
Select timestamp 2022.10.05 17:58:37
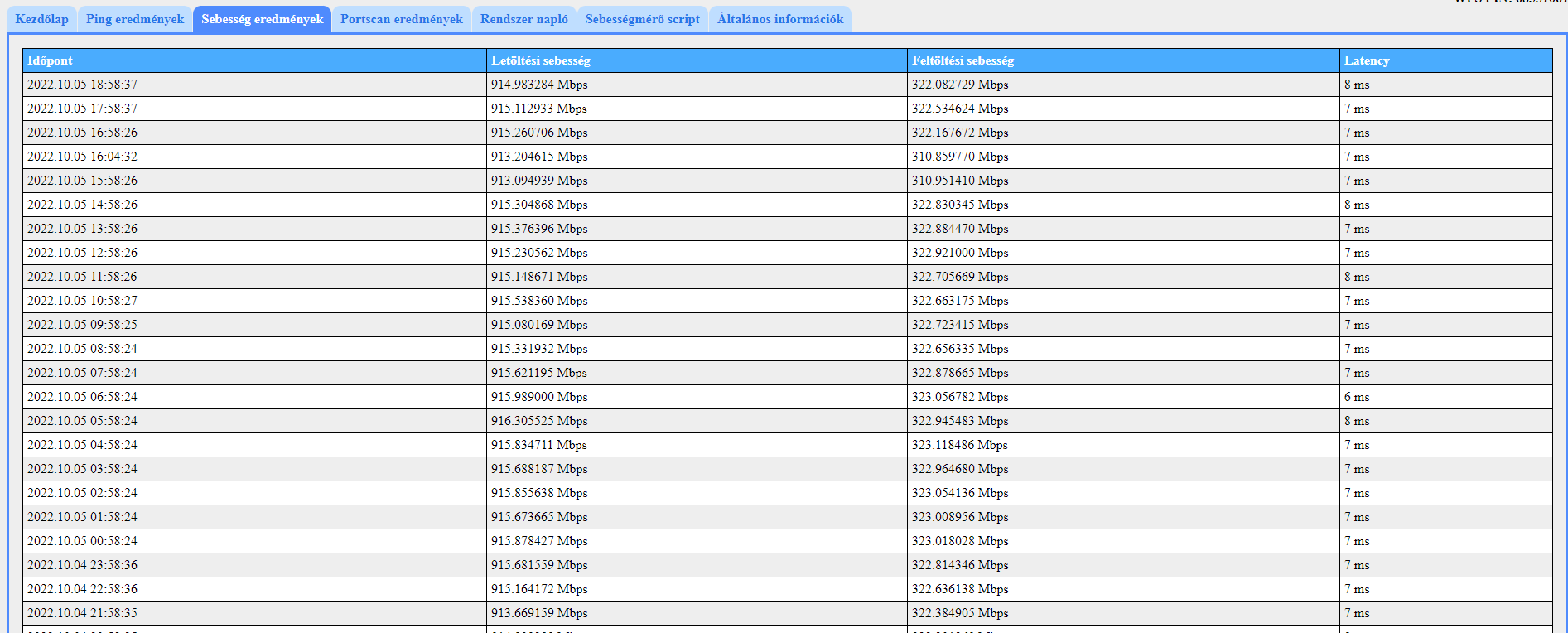83,109
